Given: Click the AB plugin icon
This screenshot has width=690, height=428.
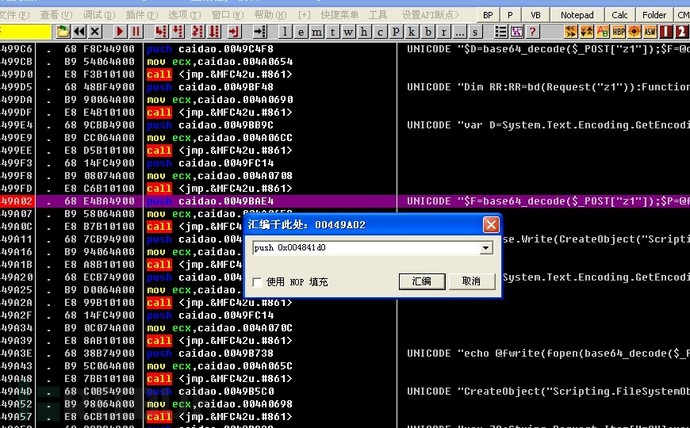Looking at the screenshot, I should coord(602,32).
